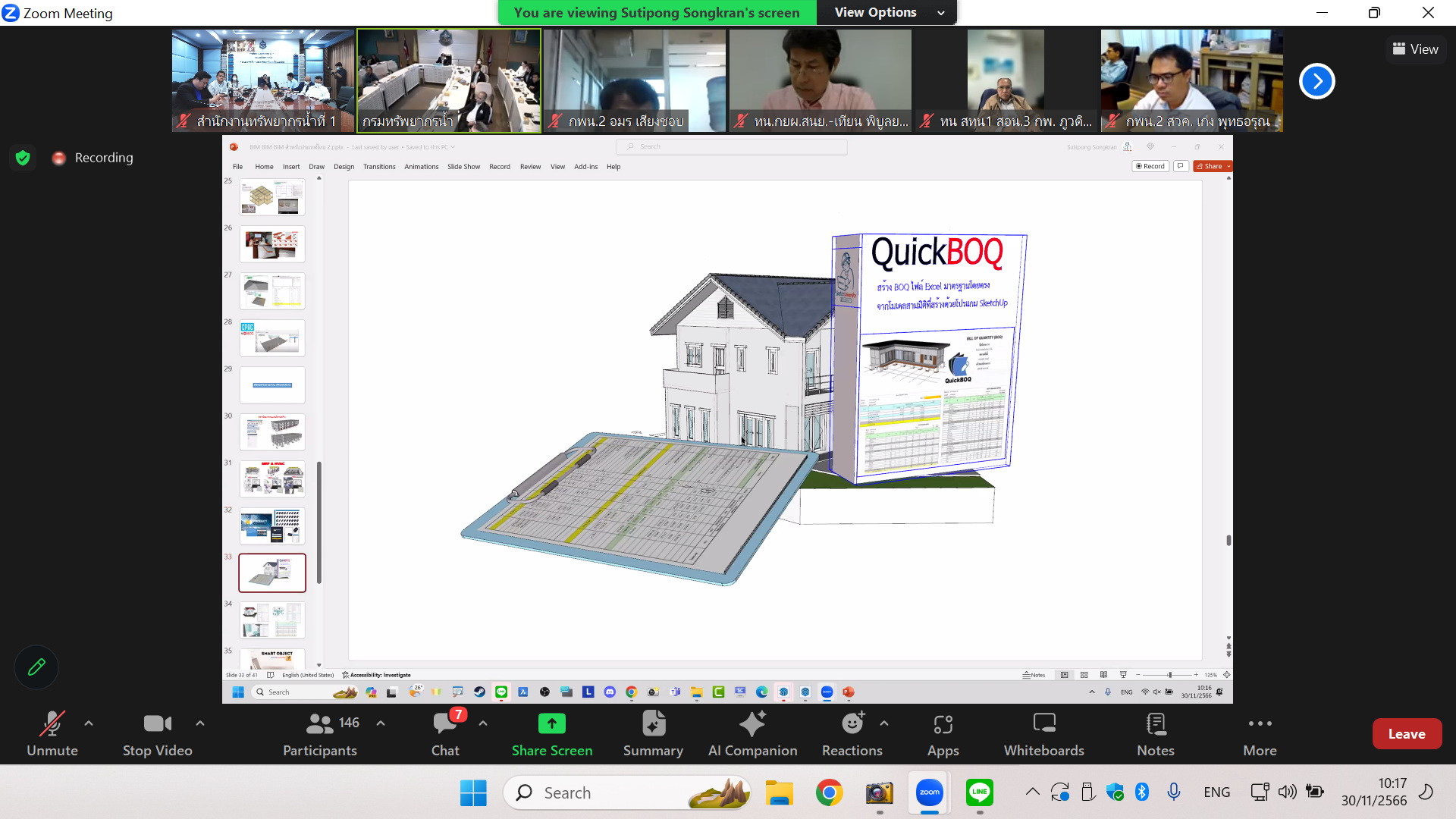This screenshot has width=1456, height=819.
Task: Open View Options dropdown
Action: click(887, 12)
